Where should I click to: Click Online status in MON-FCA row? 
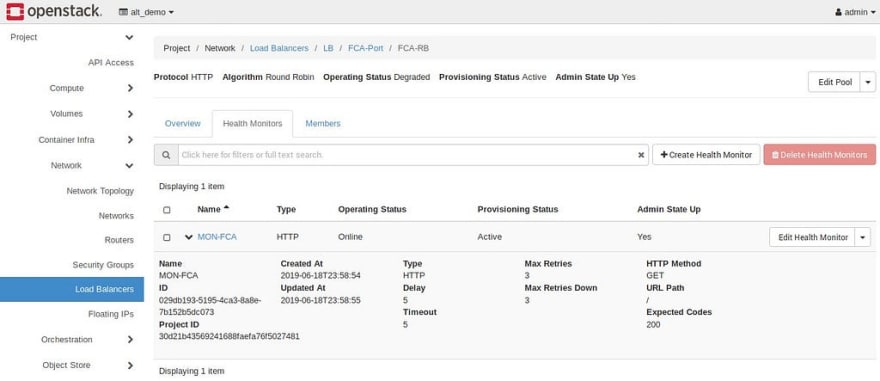tap(350, 237)
